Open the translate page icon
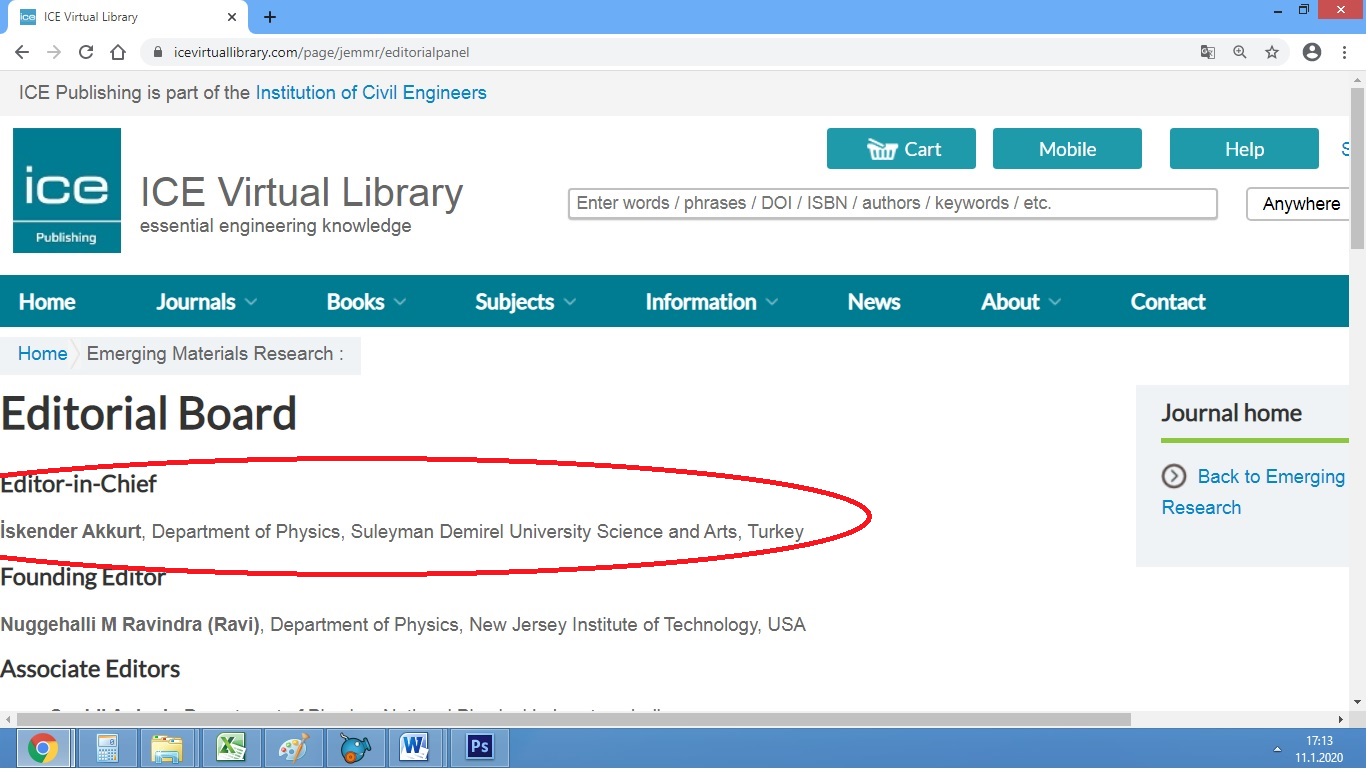This screenshot has height=776, width=1368. coord(1208,52)
